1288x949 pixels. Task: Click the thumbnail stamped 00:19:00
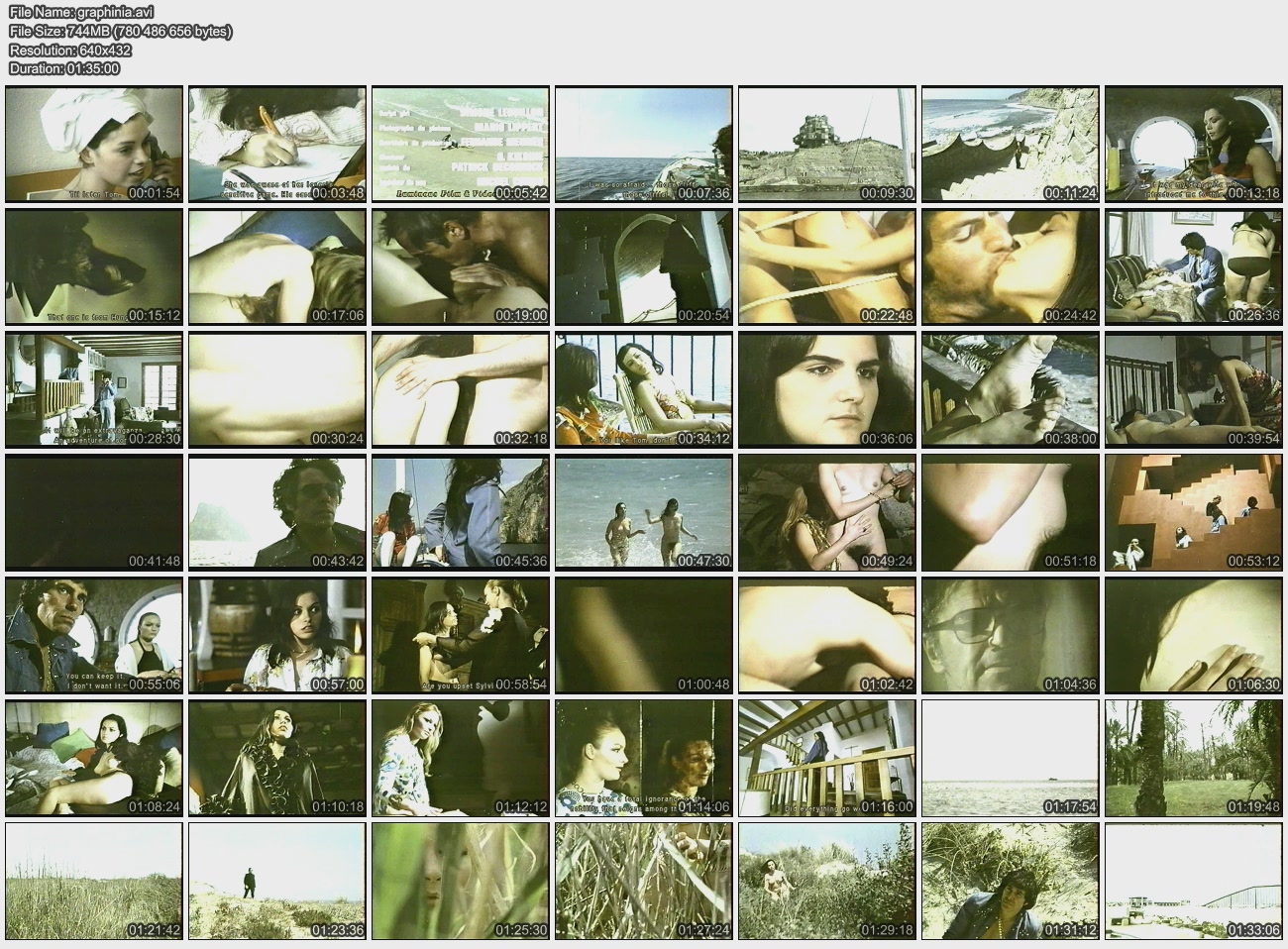(x=461, y=267)
